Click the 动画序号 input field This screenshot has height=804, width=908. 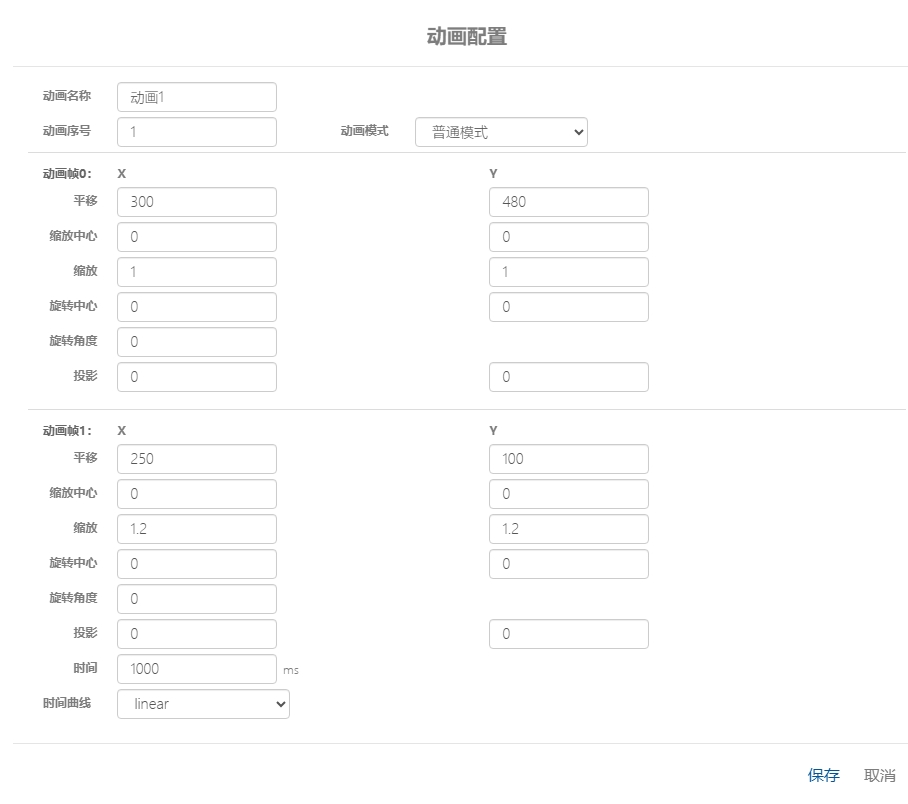point(196,132)
